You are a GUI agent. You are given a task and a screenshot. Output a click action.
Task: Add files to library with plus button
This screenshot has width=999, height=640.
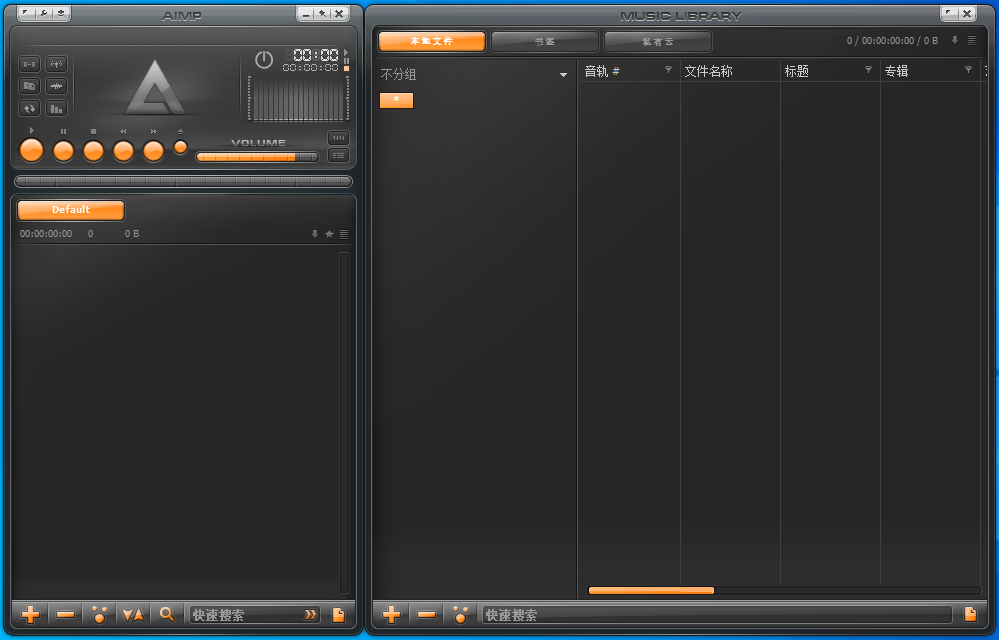(x=391, y=615)
